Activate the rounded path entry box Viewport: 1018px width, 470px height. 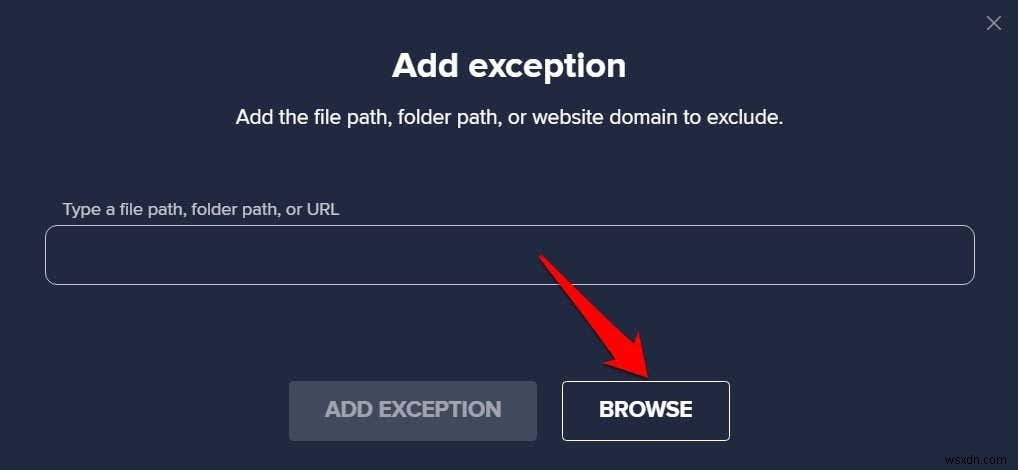tap(510, 254)
